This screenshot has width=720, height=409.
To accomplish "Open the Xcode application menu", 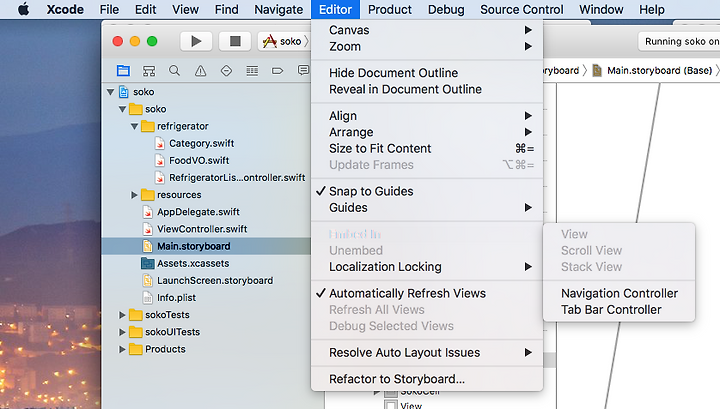I will click(x=65, y=9).
